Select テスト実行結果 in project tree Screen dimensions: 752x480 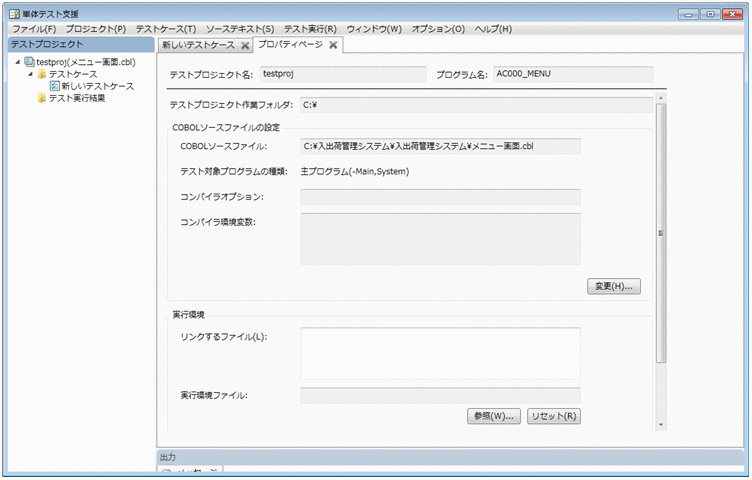77,98
